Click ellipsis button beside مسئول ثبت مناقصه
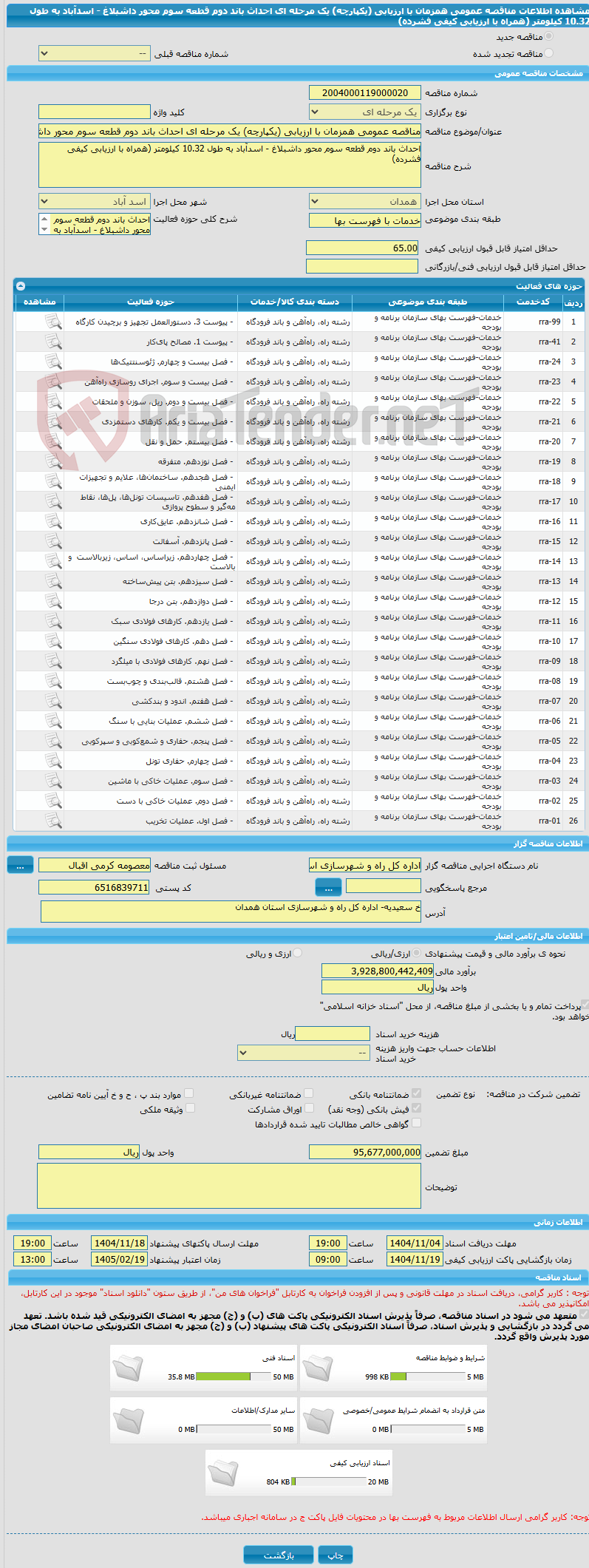The image size is (589, 1568). 21,865
